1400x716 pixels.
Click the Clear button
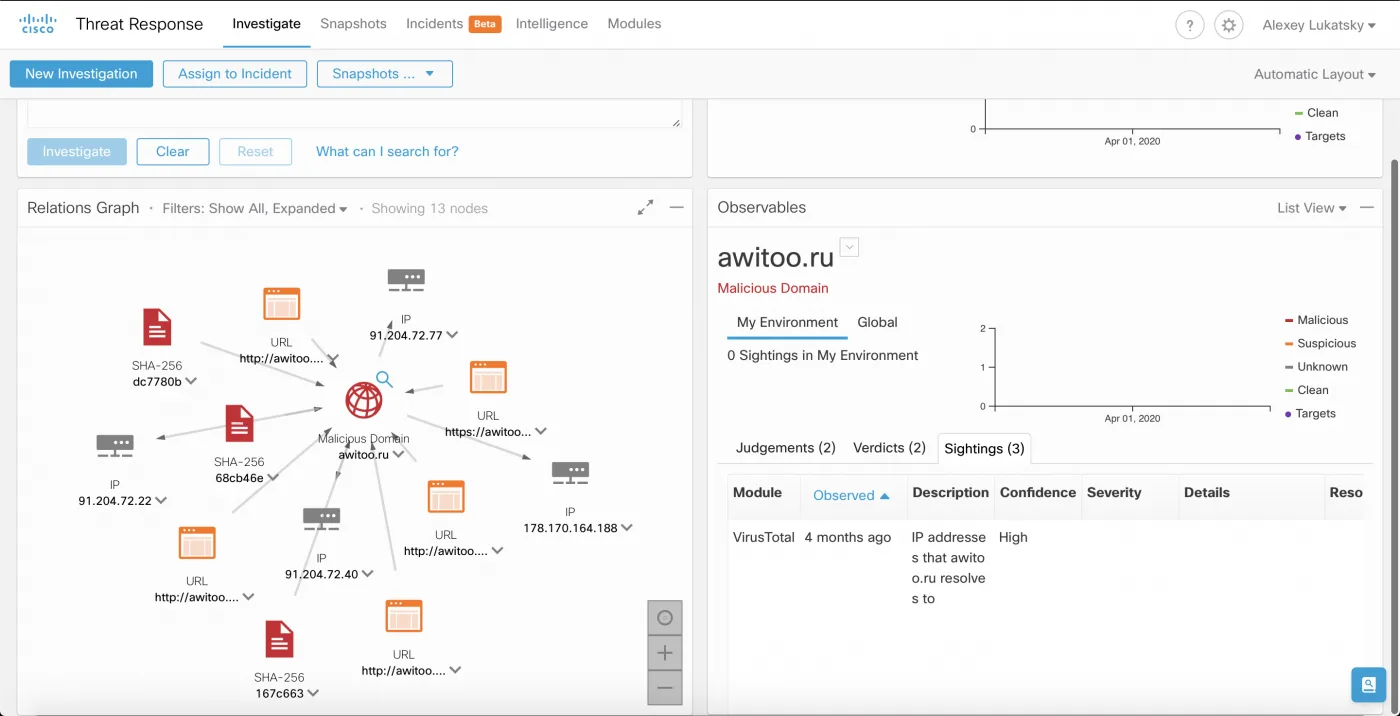[x=172, y=152]
